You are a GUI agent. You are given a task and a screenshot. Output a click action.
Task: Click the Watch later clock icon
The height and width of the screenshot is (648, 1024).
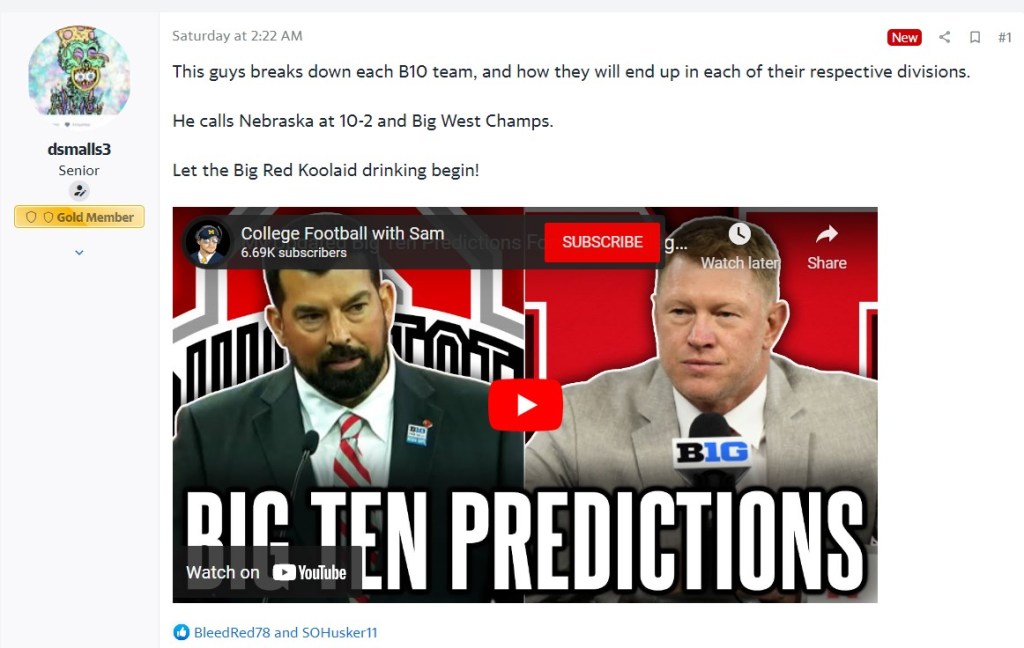(739, 234)
